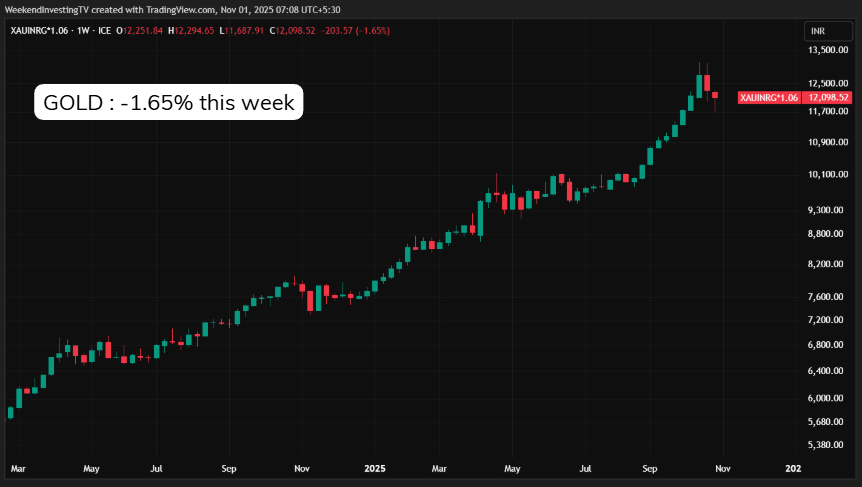This screenshot has width=862, height=487.
Task: Click the first Mar label on time axis
Action: pyautogui.click(x=17, y=467)
